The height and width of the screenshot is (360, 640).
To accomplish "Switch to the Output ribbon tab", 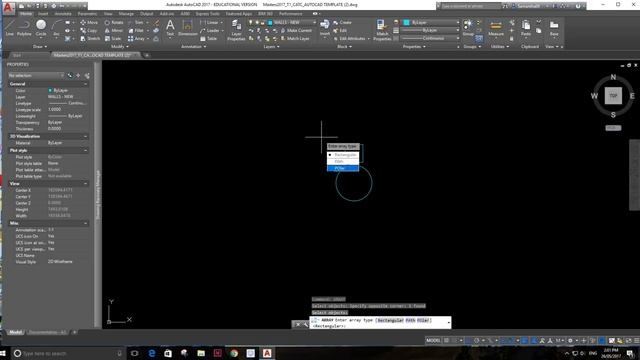I will pyautogui.click(x=147, y=14).
